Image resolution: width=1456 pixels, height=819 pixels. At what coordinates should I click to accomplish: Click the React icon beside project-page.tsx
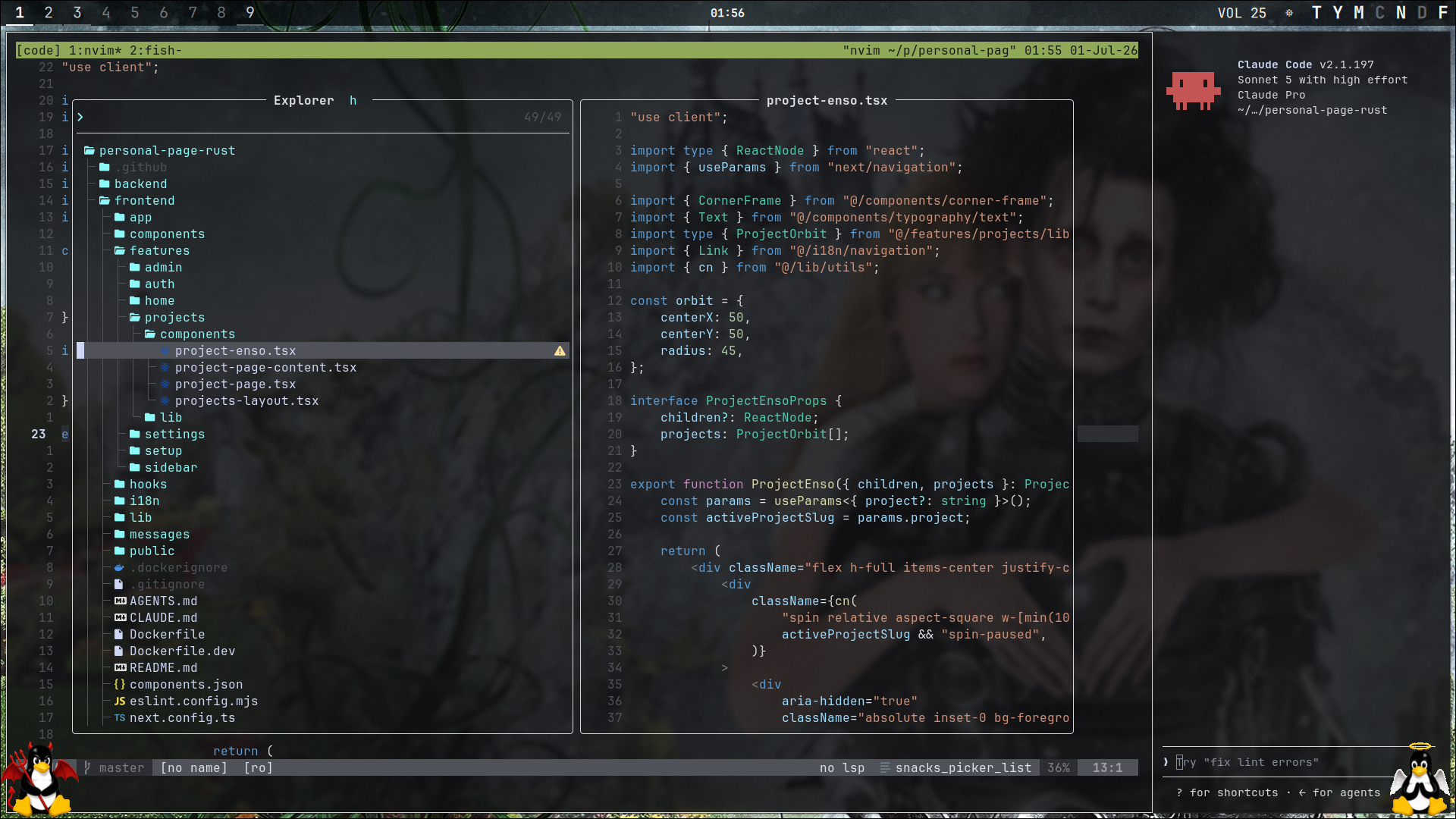(165, 384)
